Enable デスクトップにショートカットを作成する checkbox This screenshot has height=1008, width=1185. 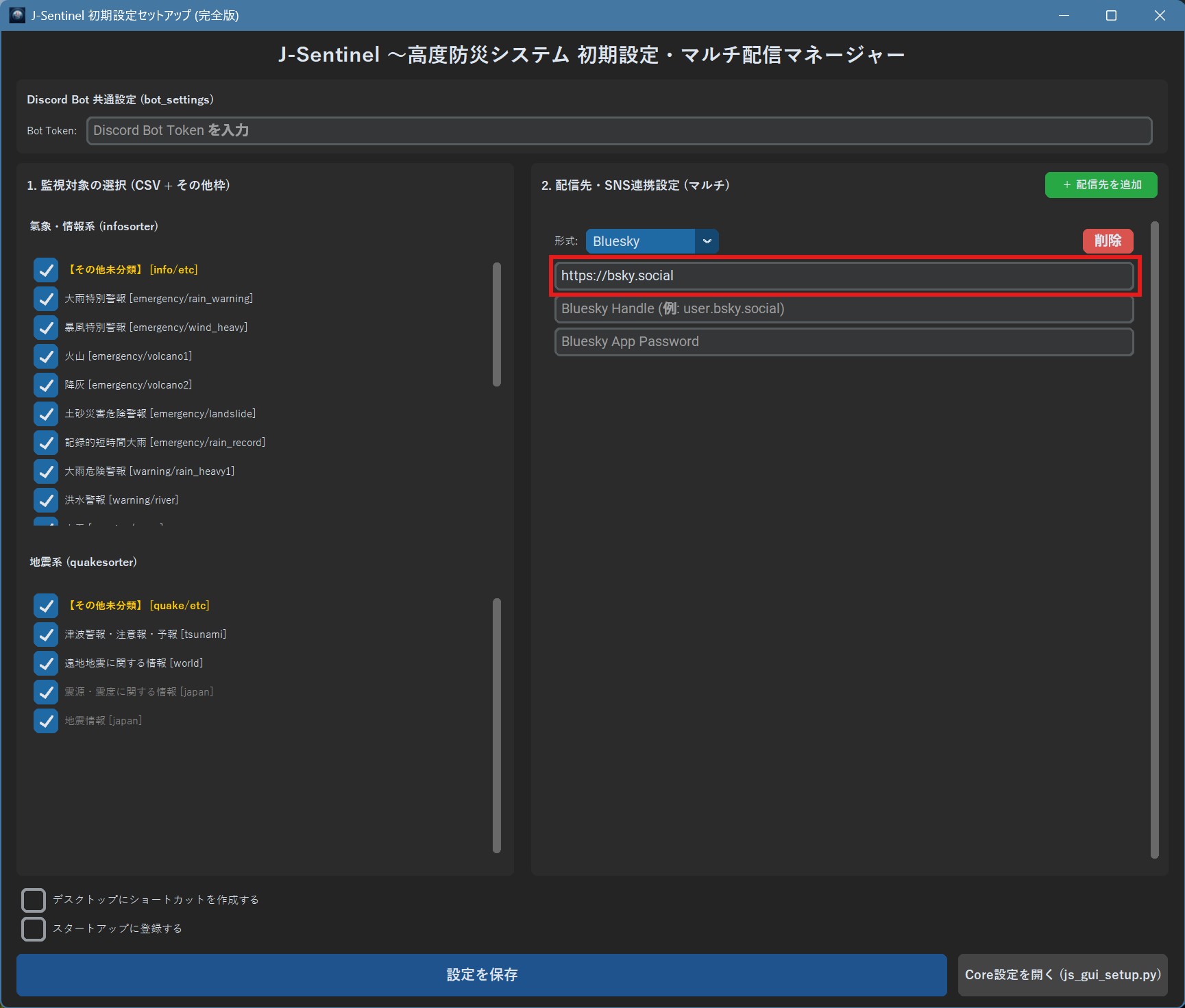point(34,900)
